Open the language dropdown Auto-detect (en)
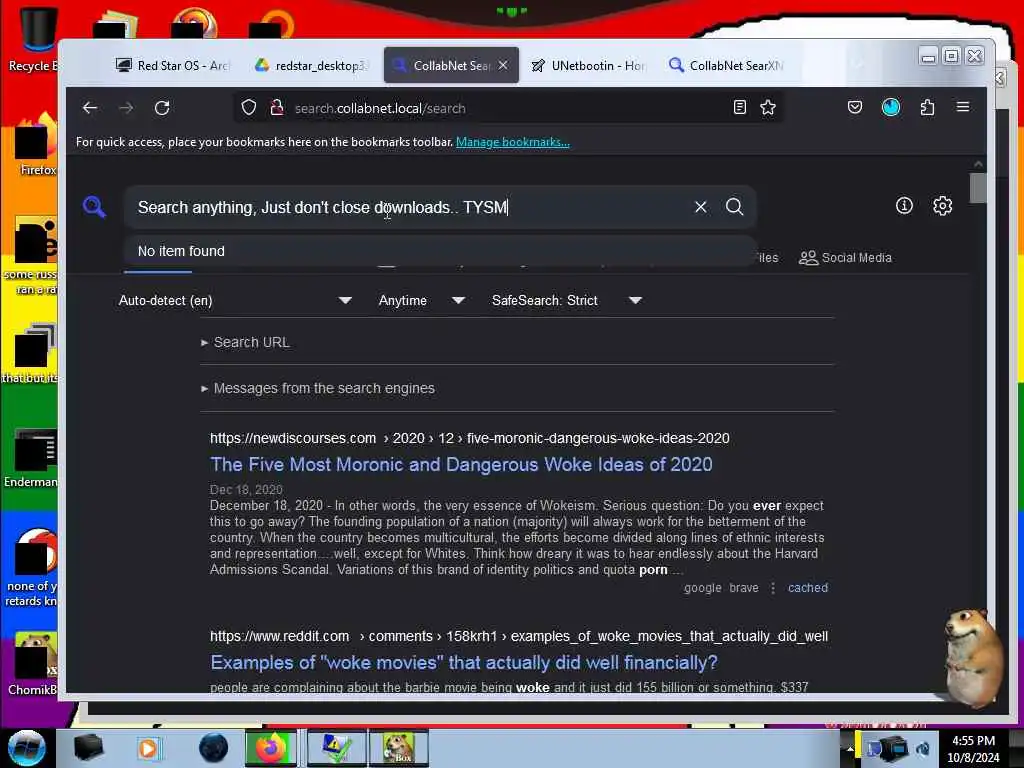The image size is (1024, 768). tap(235, 300)
